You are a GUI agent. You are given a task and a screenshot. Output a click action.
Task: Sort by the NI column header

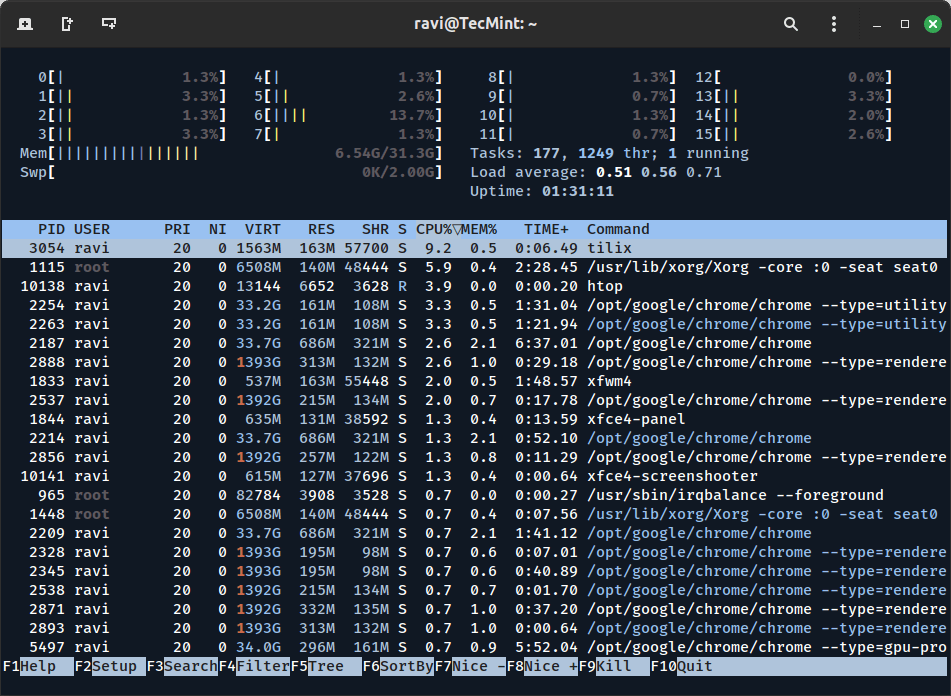(x=217, y=229)
